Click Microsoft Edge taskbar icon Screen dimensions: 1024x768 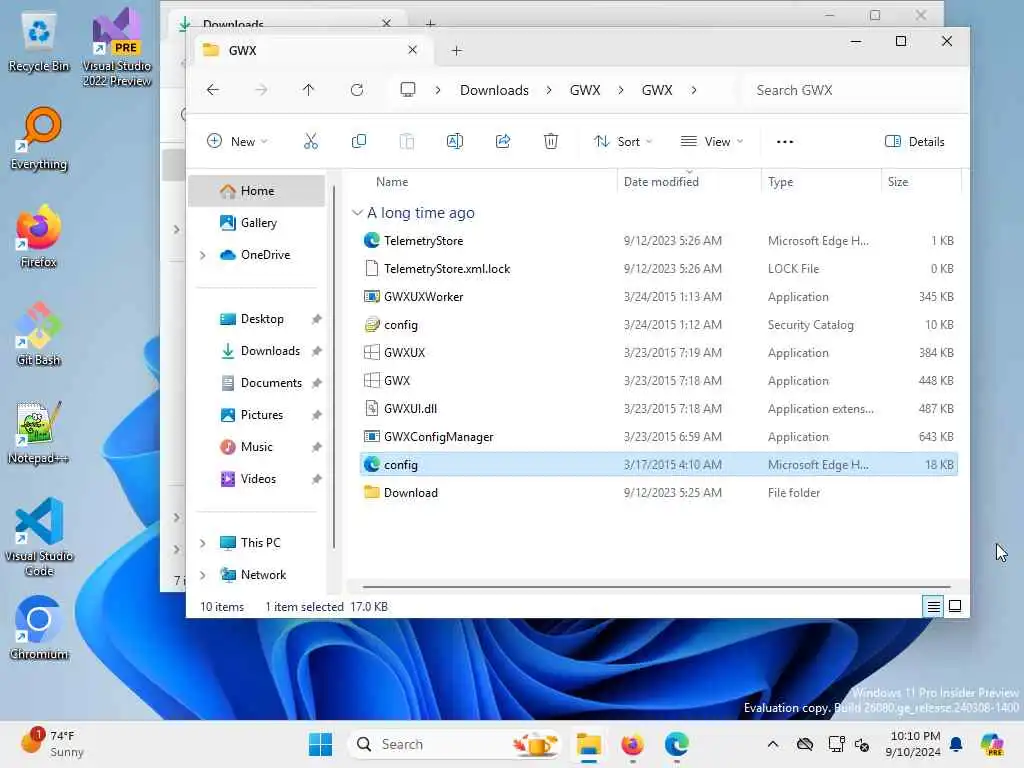[677, 744]
